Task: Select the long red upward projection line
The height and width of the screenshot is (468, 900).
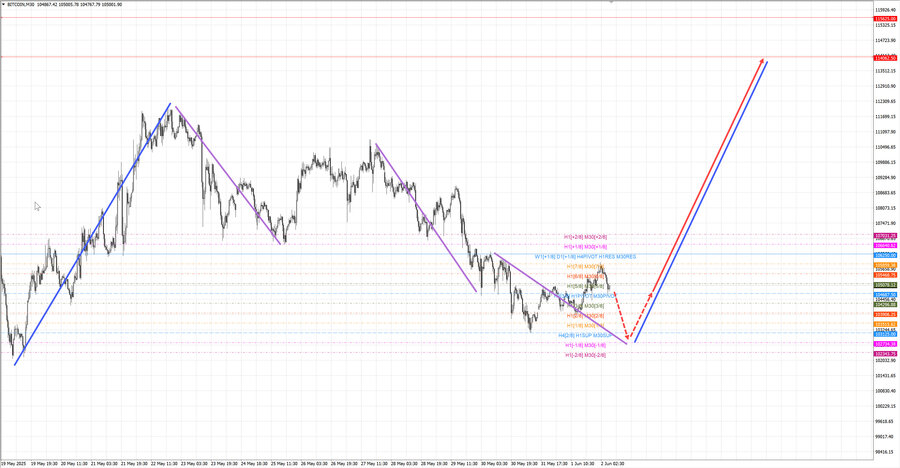Action: [x=708, y=176]
